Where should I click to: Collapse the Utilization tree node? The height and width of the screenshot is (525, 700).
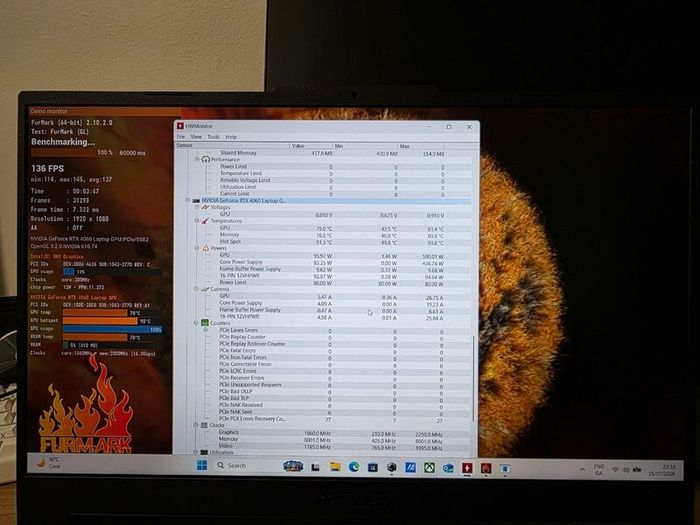point(195,452)
